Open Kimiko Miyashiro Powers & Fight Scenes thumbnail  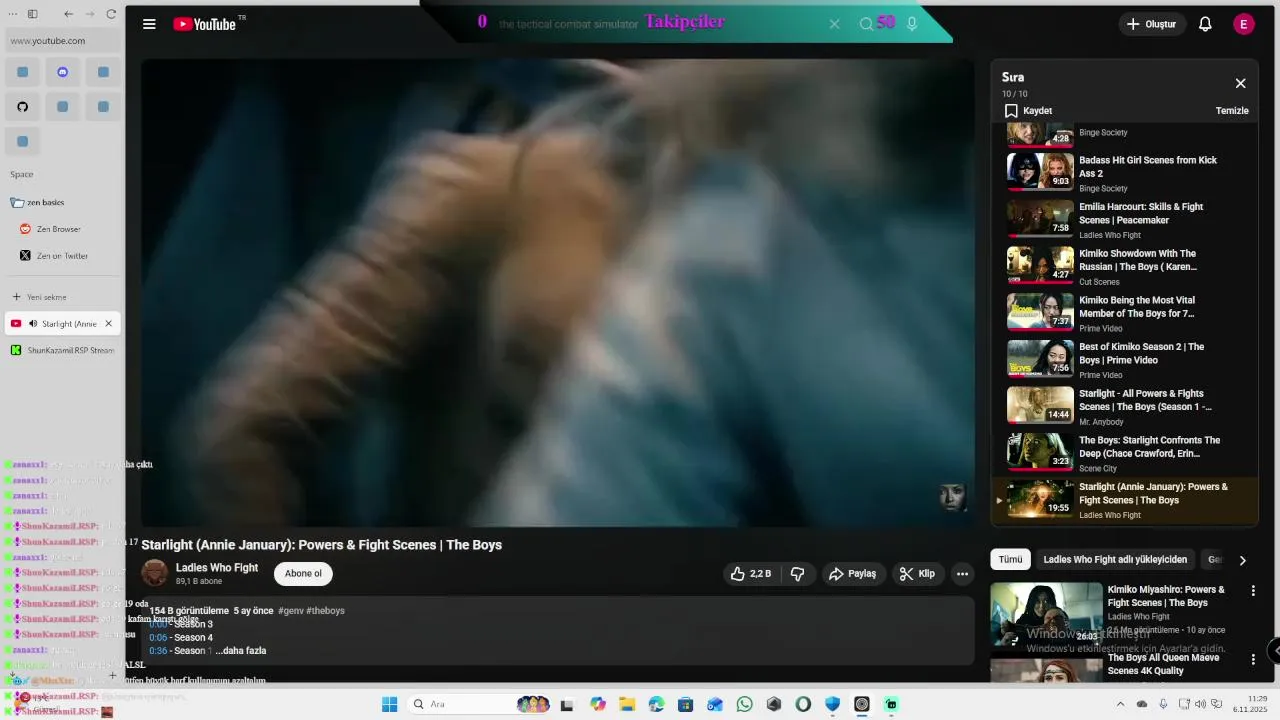[x=1046, y=614]
